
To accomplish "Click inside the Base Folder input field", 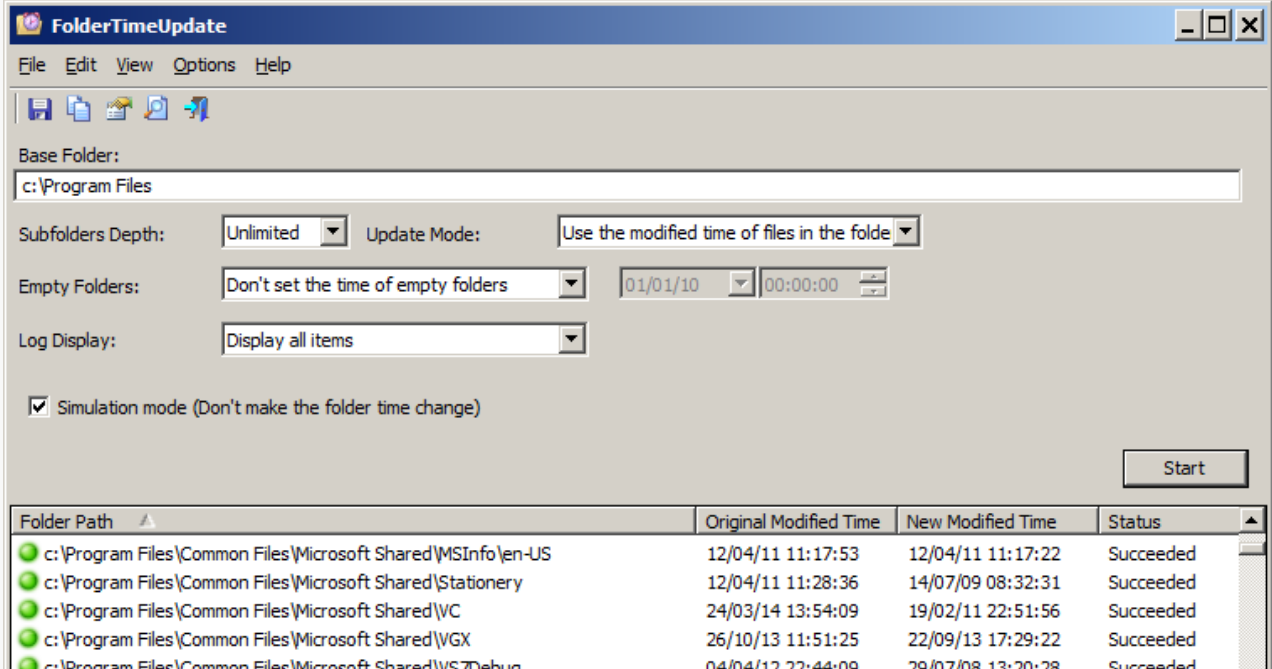I will tap(400, 183).
